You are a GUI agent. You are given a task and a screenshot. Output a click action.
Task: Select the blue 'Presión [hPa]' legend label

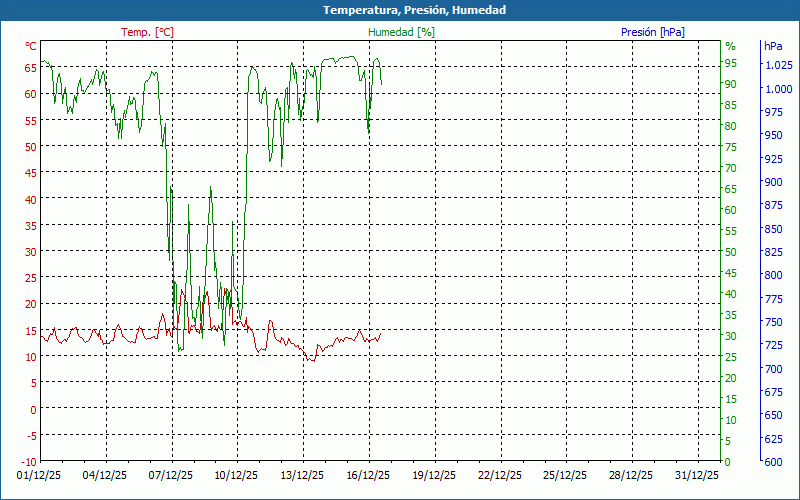(x=653, y=32)
